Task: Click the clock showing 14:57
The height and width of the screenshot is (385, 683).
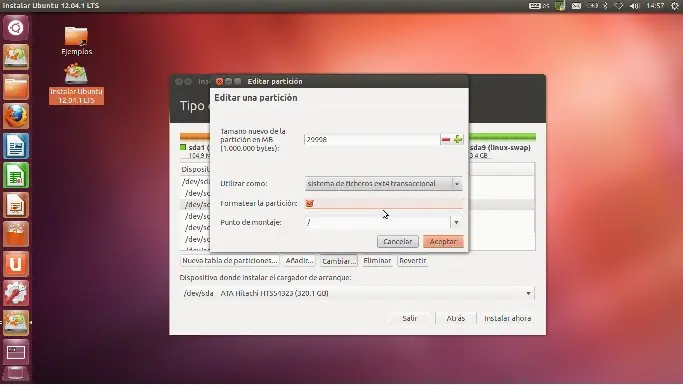Action: [655, 6]
